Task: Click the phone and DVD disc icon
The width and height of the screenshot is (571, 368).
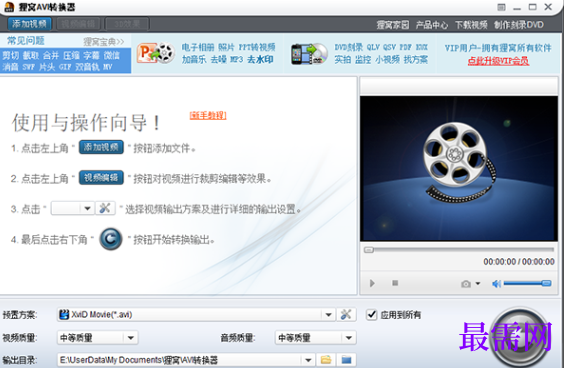Action: click(x=310, y=54)
